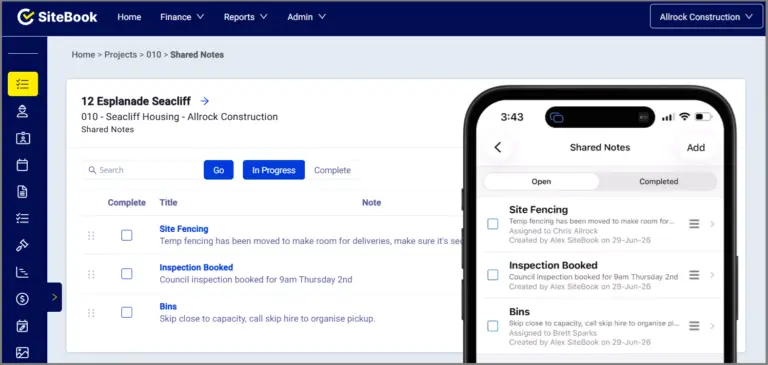Open the Reports dropdown menu
This screenshot has width=768, height=365.
click(x=245, y=17)
